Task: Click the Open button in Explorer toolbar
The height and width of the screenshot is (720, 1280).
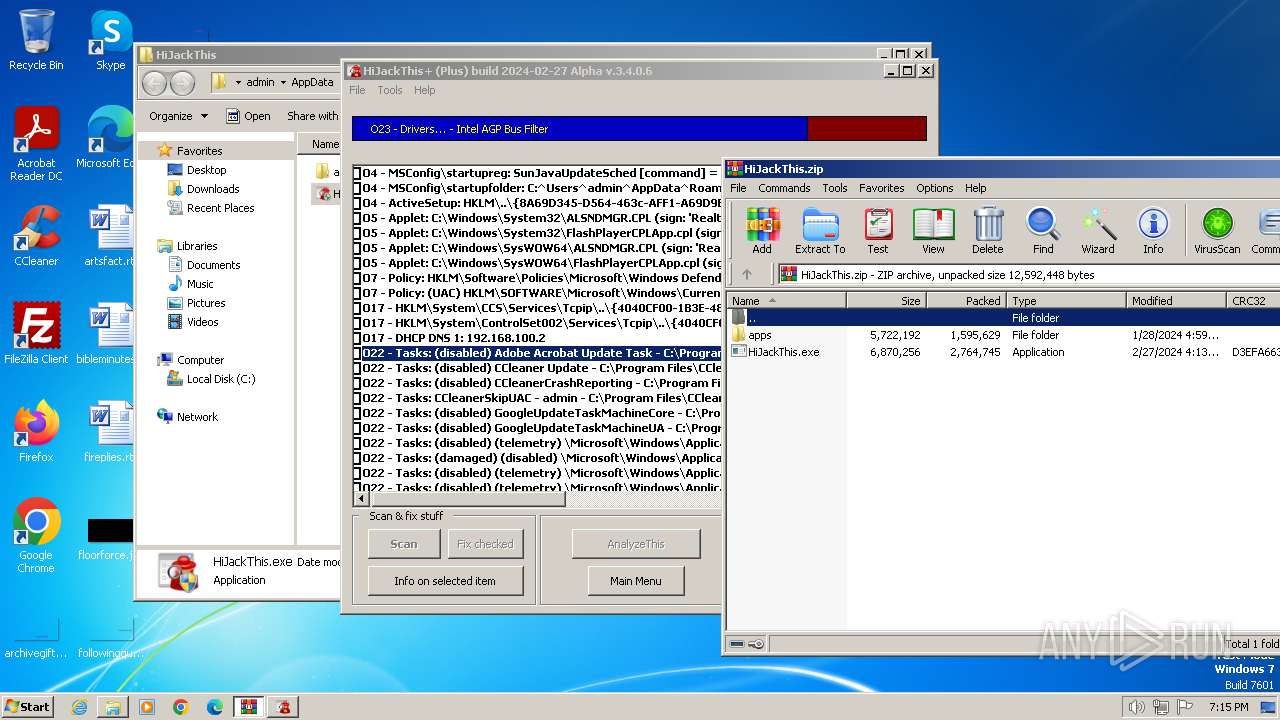Action: click(249, 116)
